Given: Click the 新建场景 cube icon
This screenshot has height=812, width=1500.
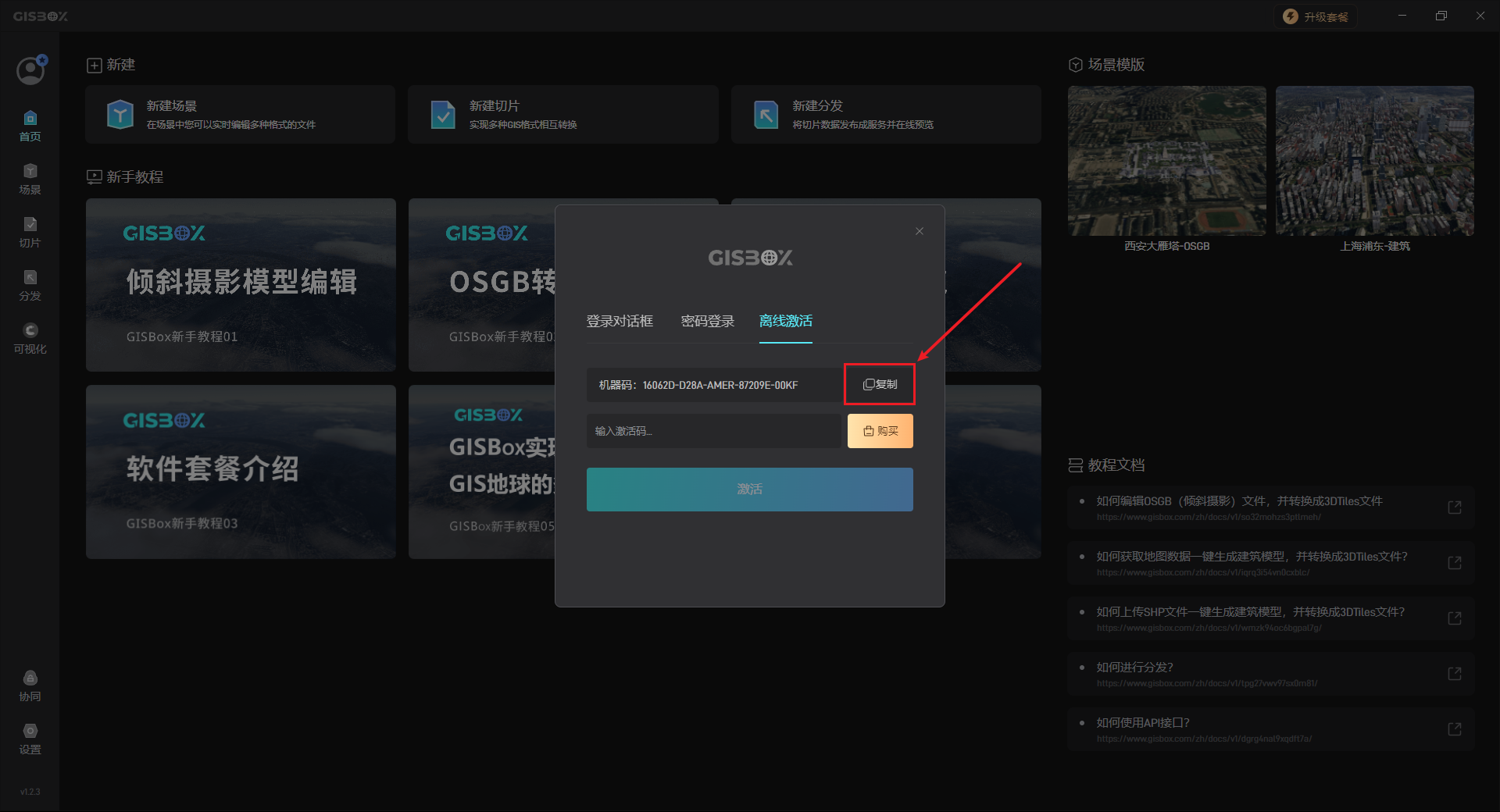Looking at the screenshot, I should pyautogui.click(x=120, y=115).
